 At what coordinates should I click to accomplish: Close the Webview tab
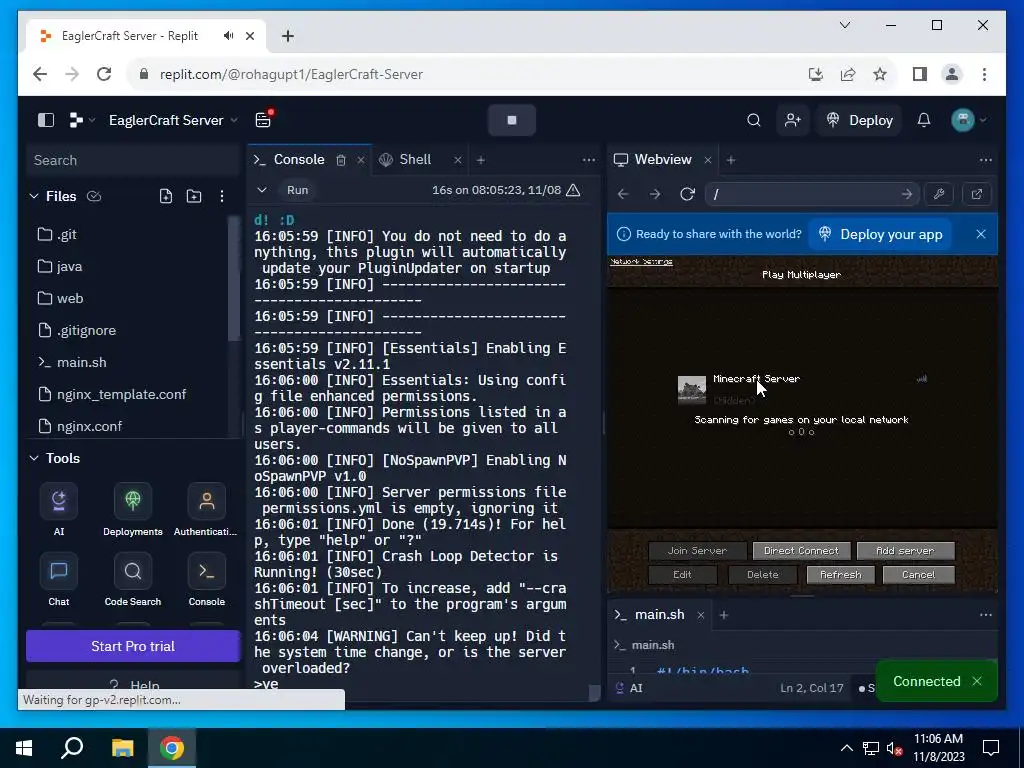tap(707, 160)
